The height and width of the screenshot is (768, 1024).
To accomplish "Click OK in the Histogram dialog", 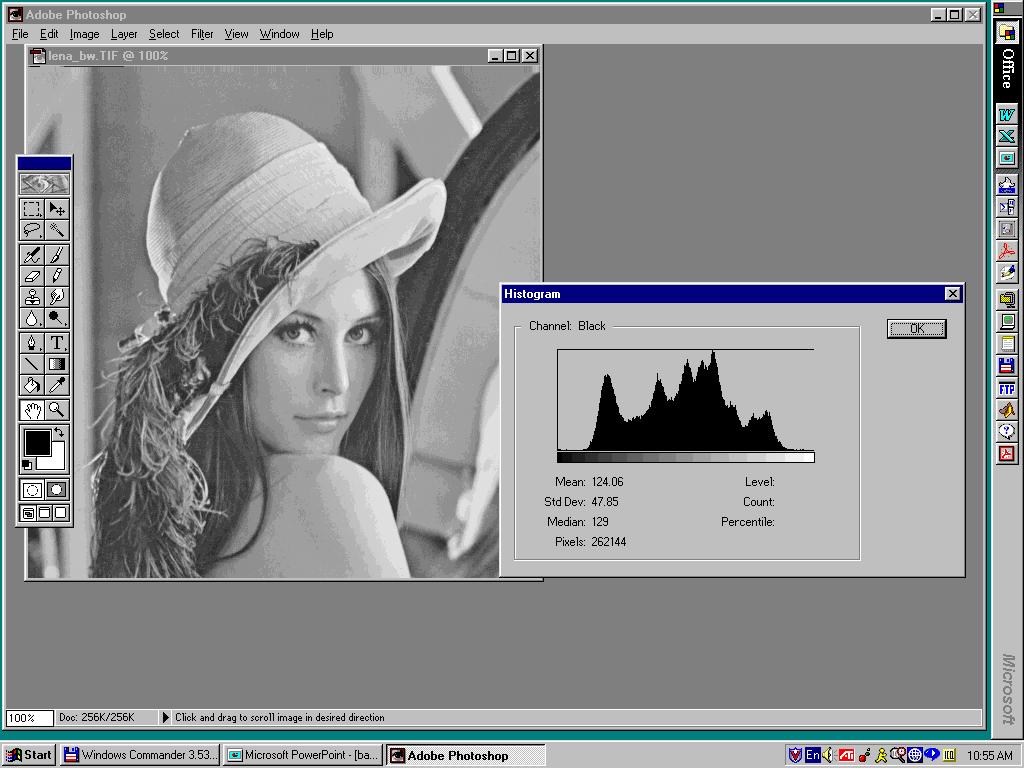I will [x=916, y=328].
